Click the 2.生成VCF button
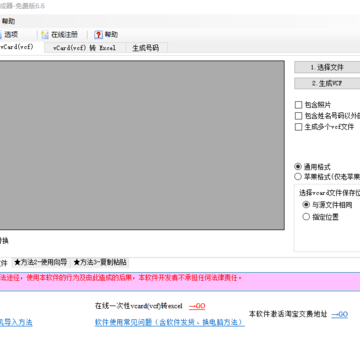The height and width of the screenshot is (360, 360). click(x=327, y=83)
